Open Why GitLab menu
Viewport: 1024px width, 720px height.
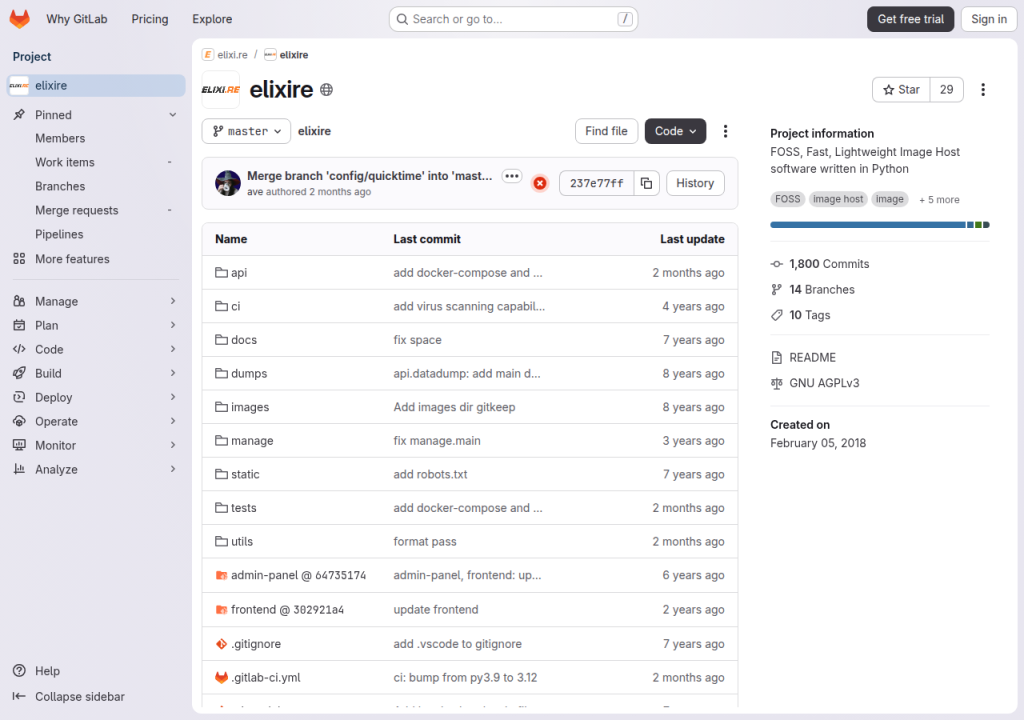pyautogui.click(x=76, y=19)
